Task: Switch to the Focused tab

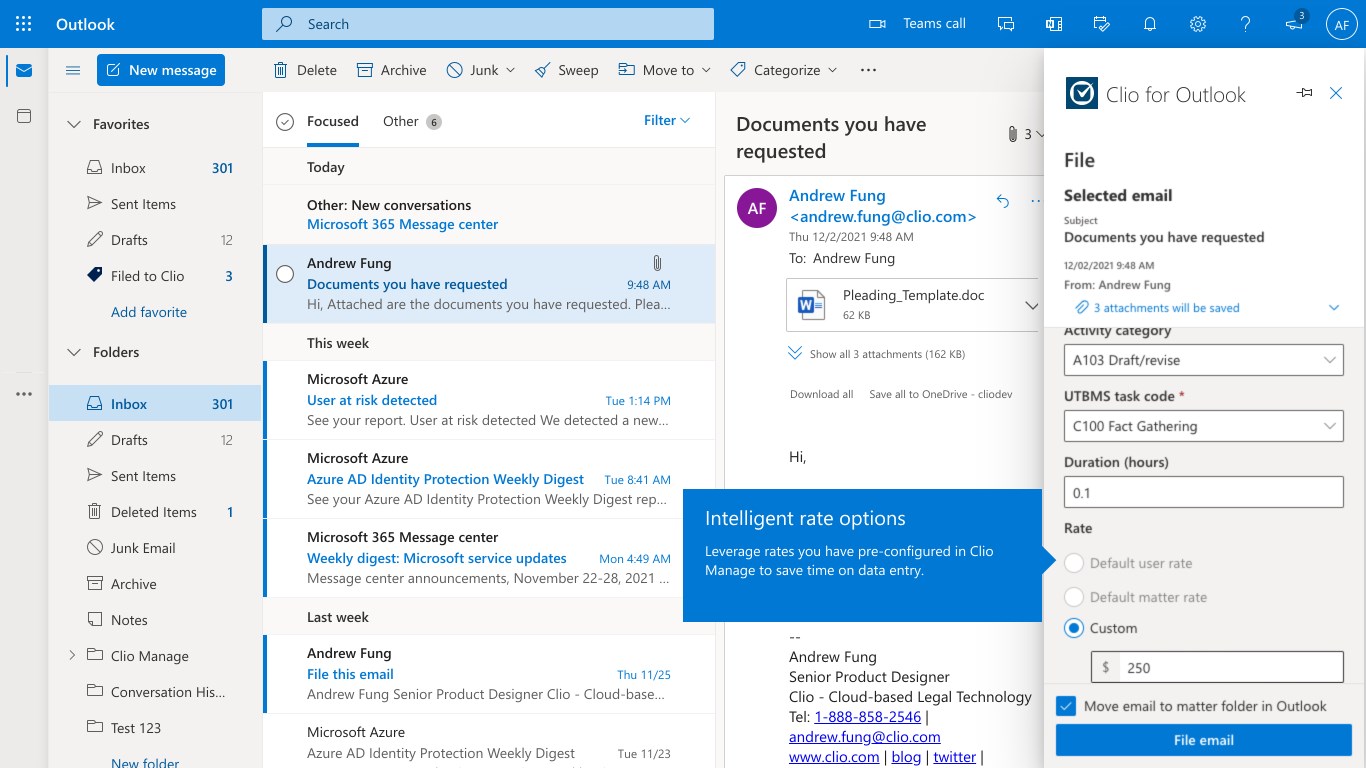Action: [333, 121]
